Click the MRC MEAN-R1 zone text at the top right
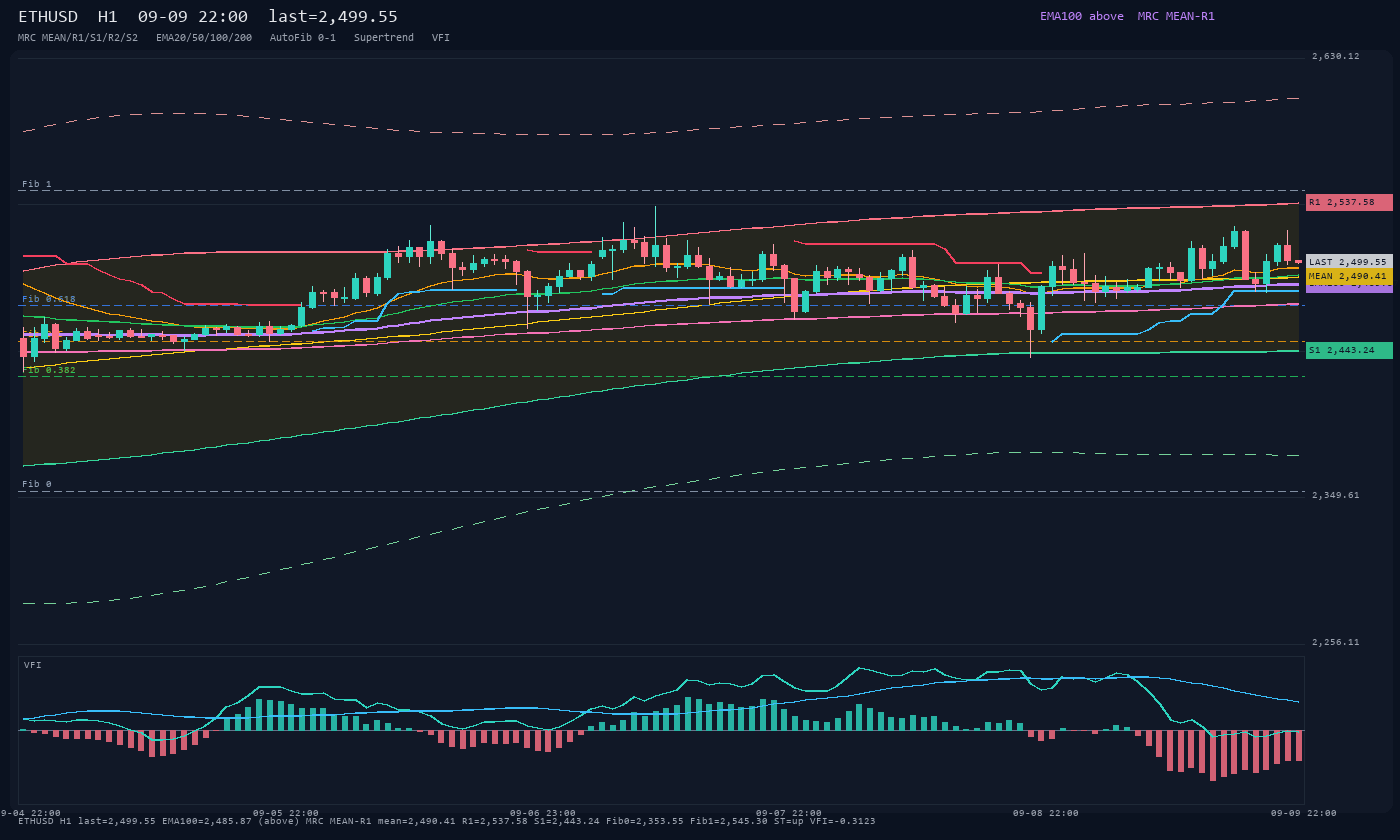Screen dimensions: 1400x840 [x=1176, y=16]
